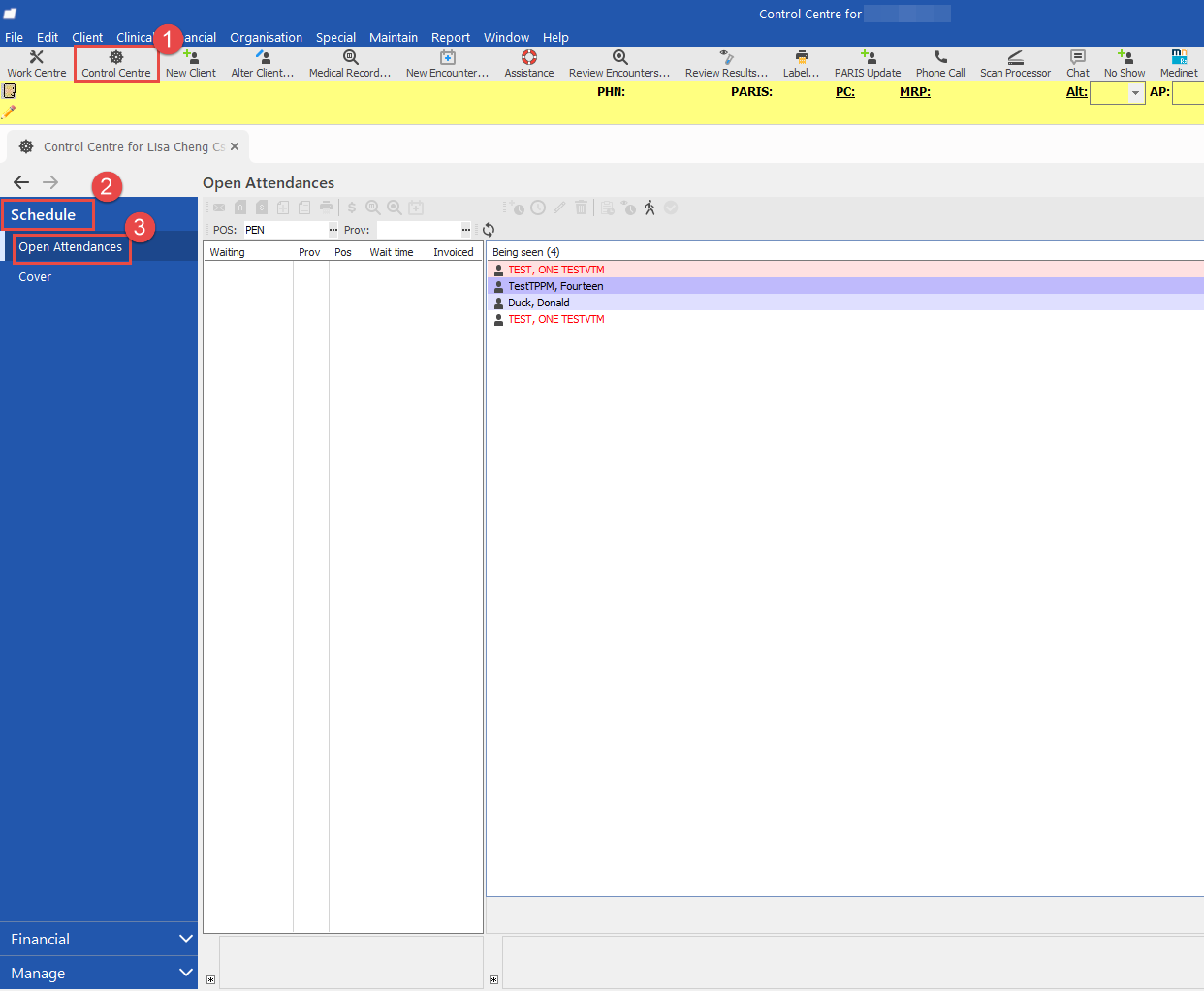Click the New Client toolbar icon
Image resolution: width=1204 pixels, height=991 pixels.
(190, 63)
